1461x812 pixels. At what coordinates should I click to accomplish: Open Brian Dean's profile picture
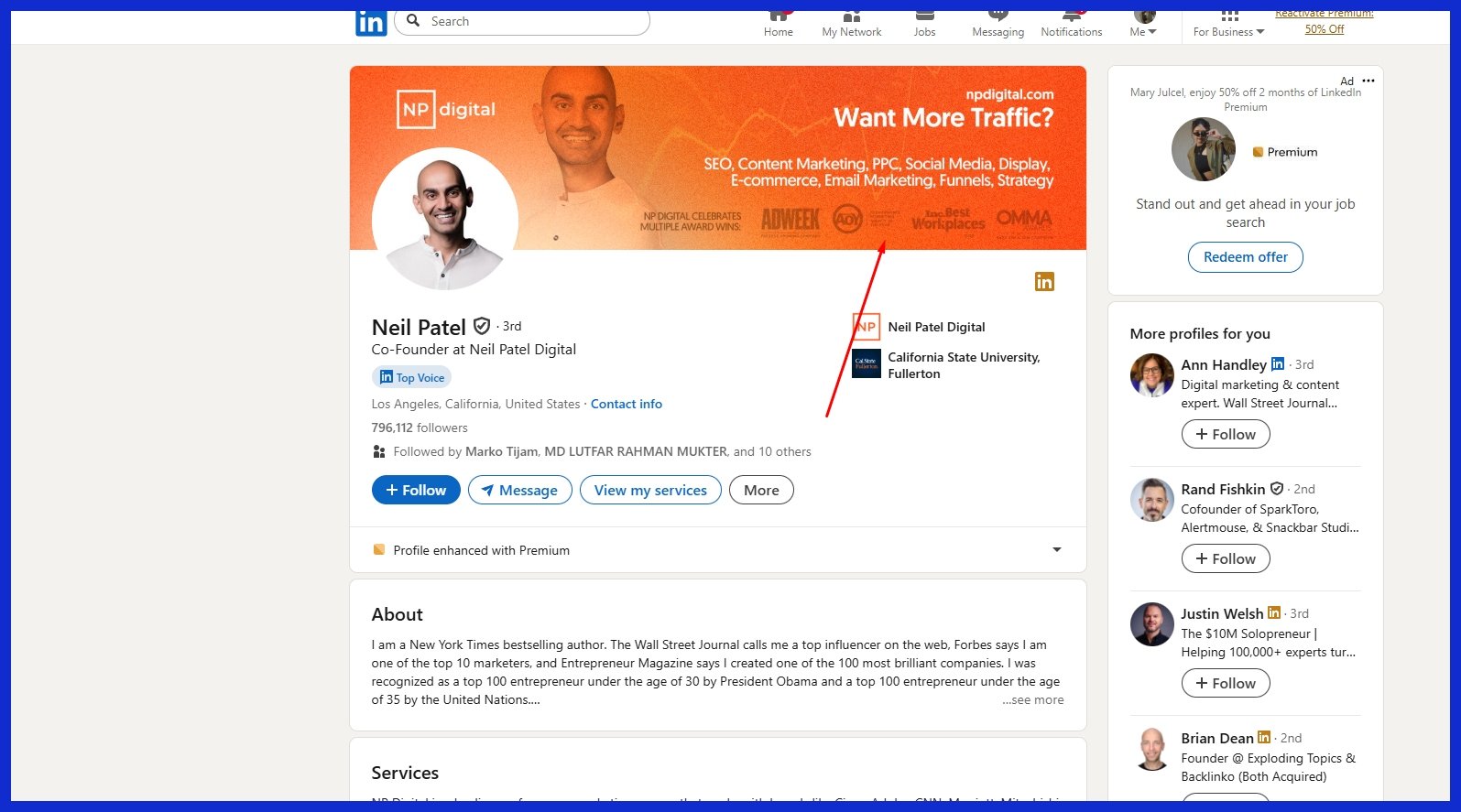(1152, 749)
